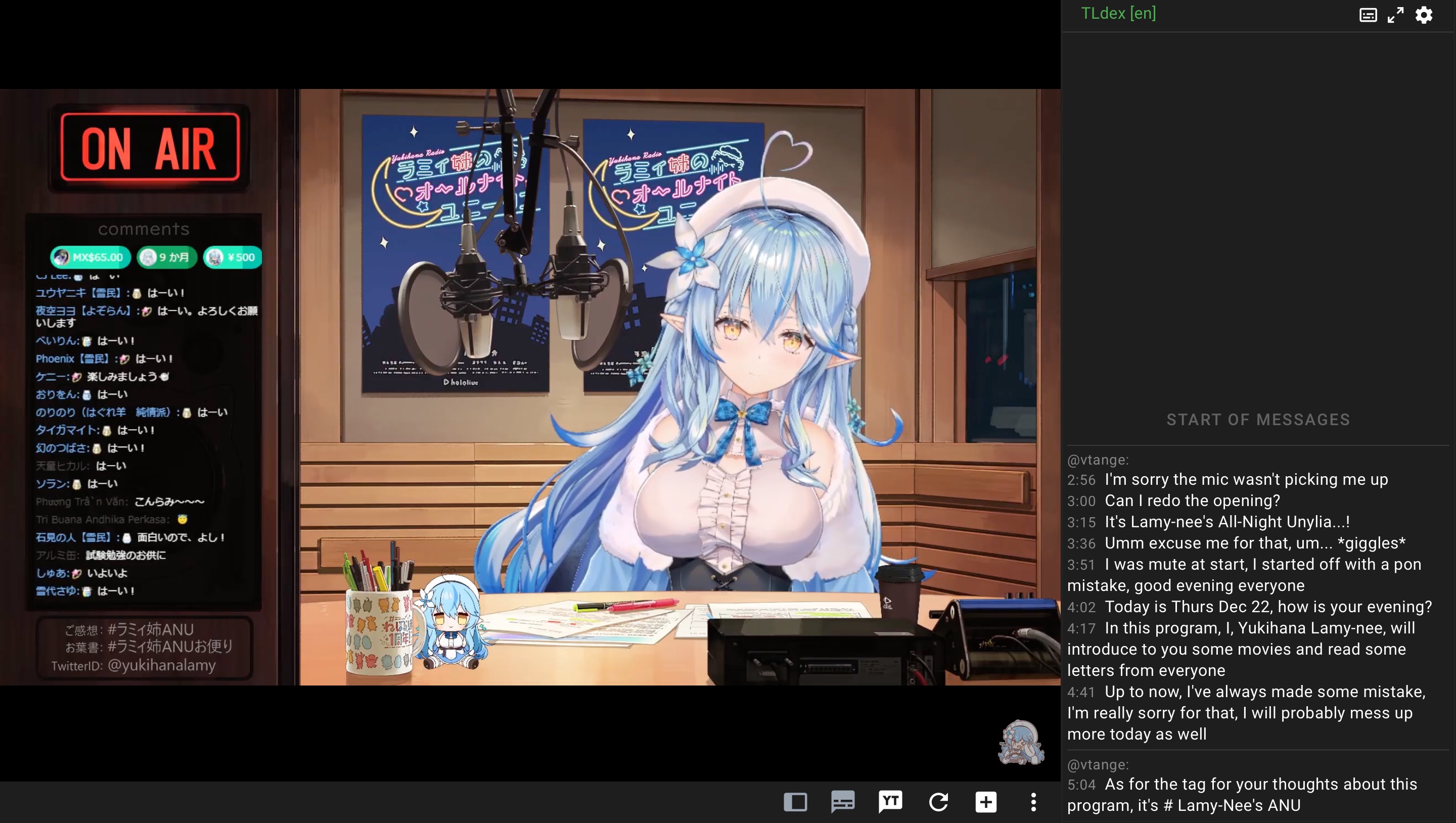Click message about the # Lamy-Nee's ANU tag
This screenshot has height=823, width=1456.
click(1242, 795)
